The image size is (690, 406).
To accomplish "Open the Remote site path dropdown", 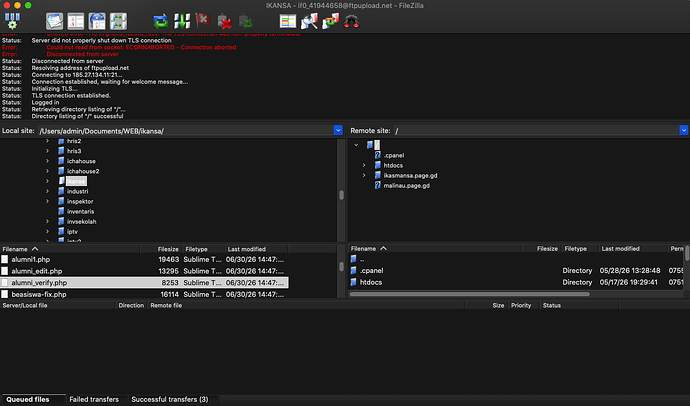I will pos(684,130).
